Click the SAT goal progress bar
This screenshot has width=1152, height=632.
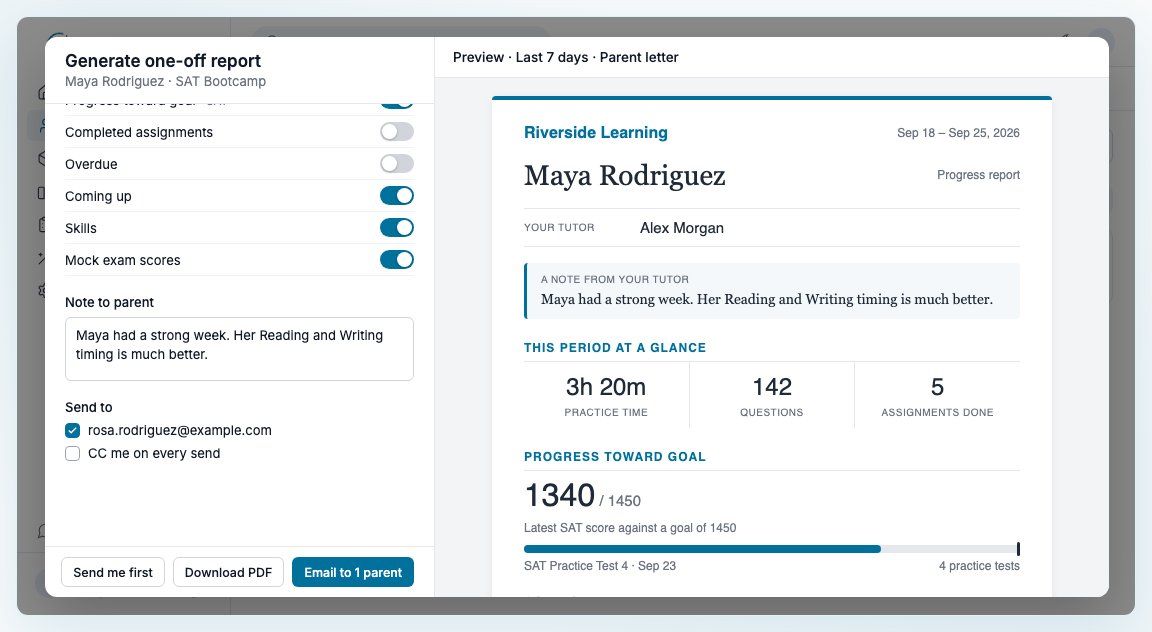(771, 549)
